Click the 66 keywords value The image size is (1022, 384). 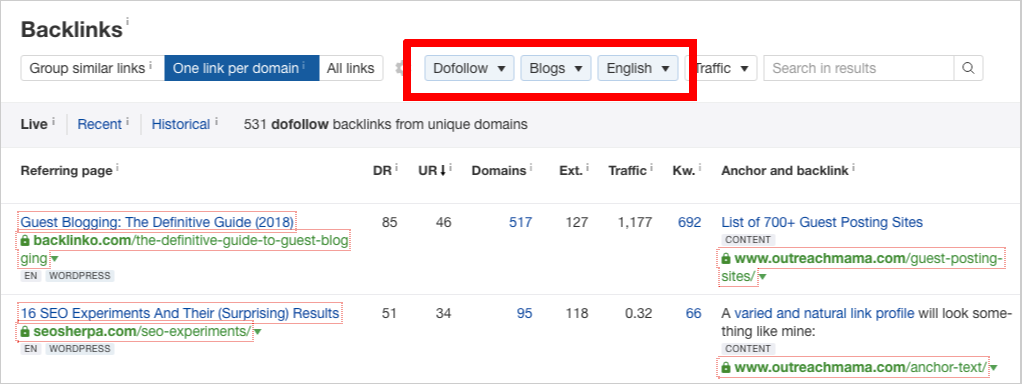(694, 314)
